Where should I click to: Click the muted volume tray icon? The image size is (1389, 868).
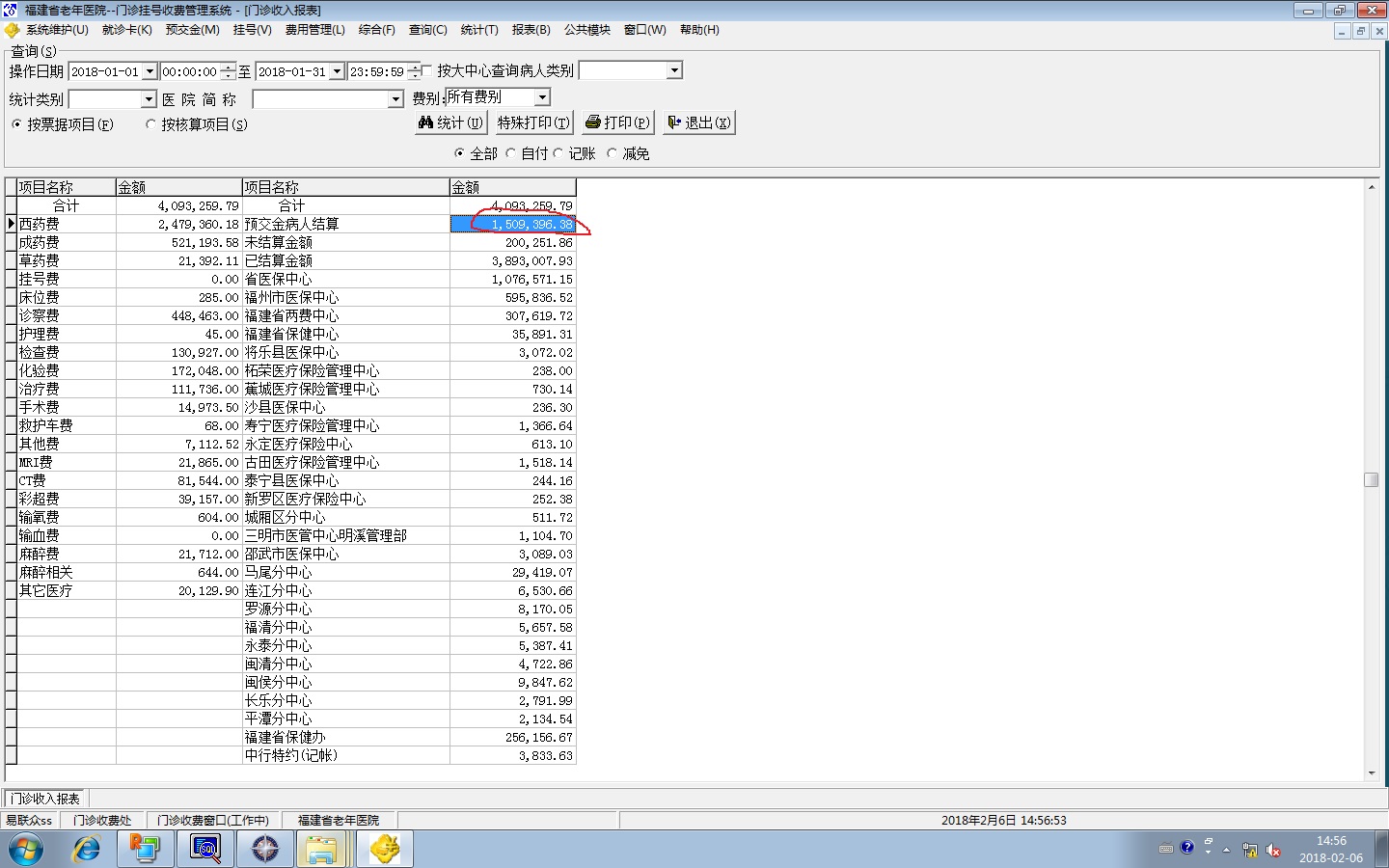[x=1273, y=850]
